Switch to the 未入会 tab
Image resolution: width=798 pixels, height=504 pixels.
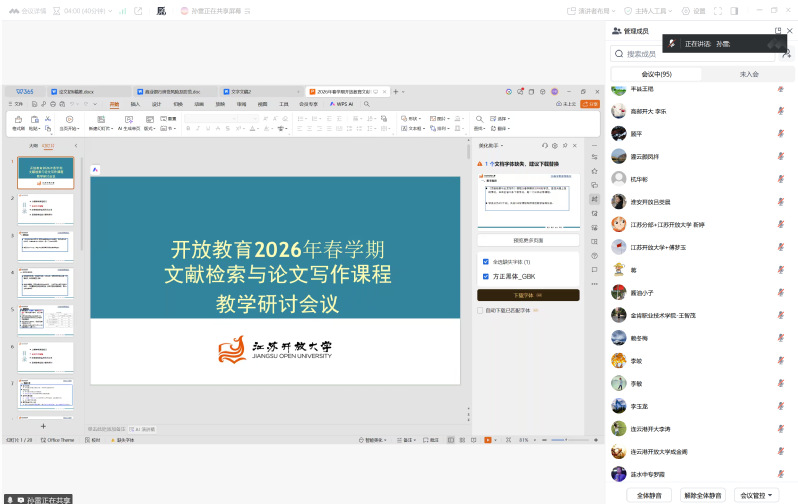pos(748,74)
